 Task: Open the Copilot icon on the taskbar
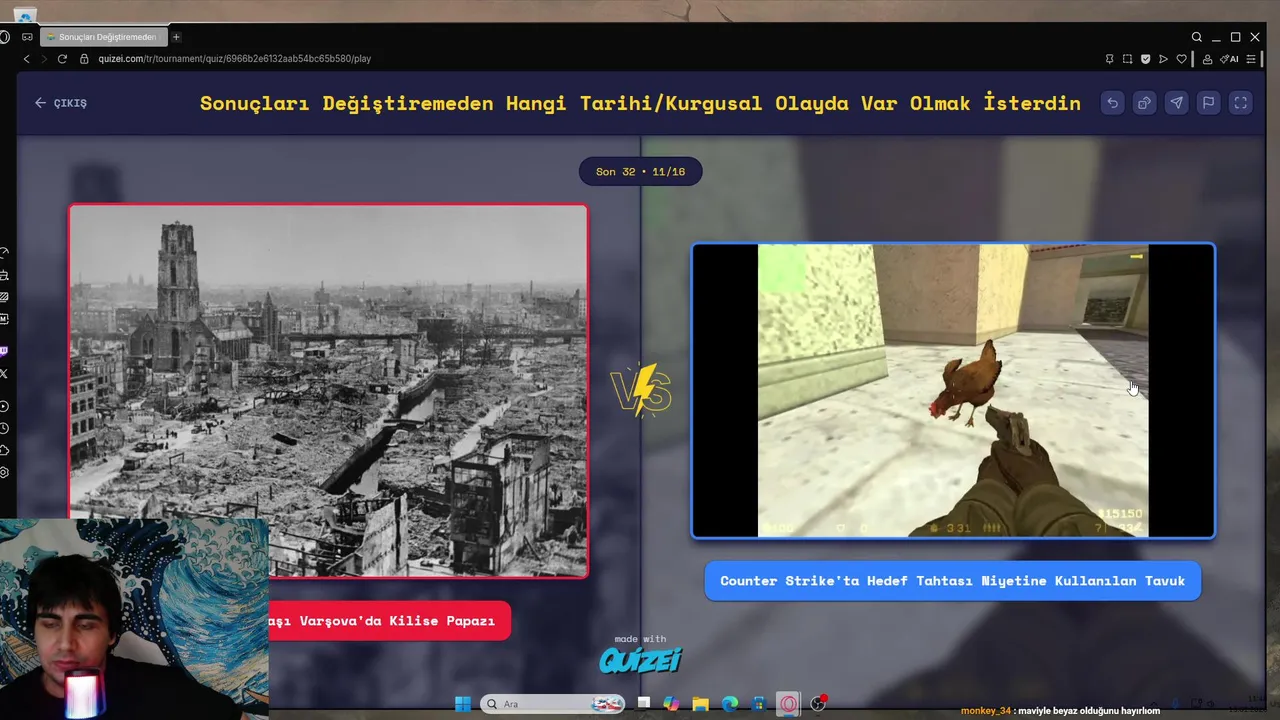point(671,704)
